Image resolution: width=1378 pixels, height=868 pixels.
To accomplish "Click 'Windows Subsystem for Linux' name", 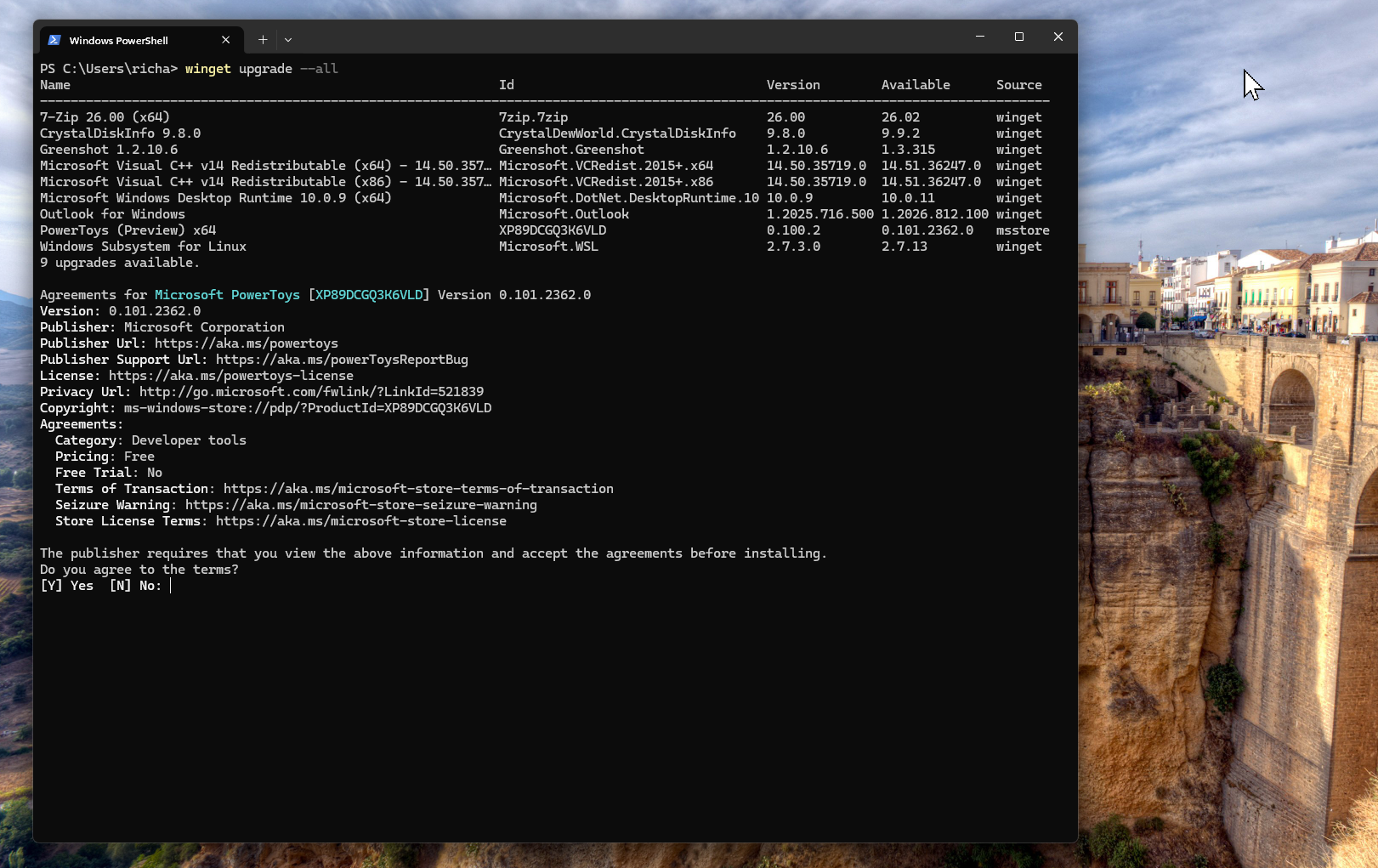I will 143,247.
